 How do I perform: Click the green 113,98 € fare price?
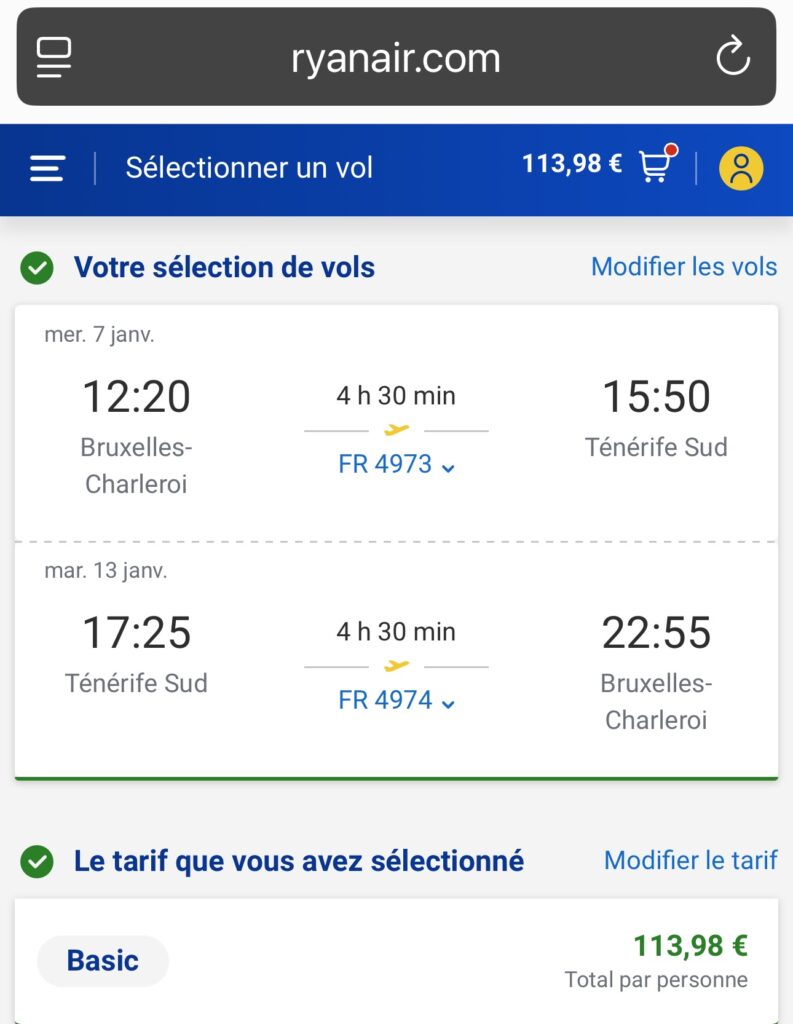(690, 945)
